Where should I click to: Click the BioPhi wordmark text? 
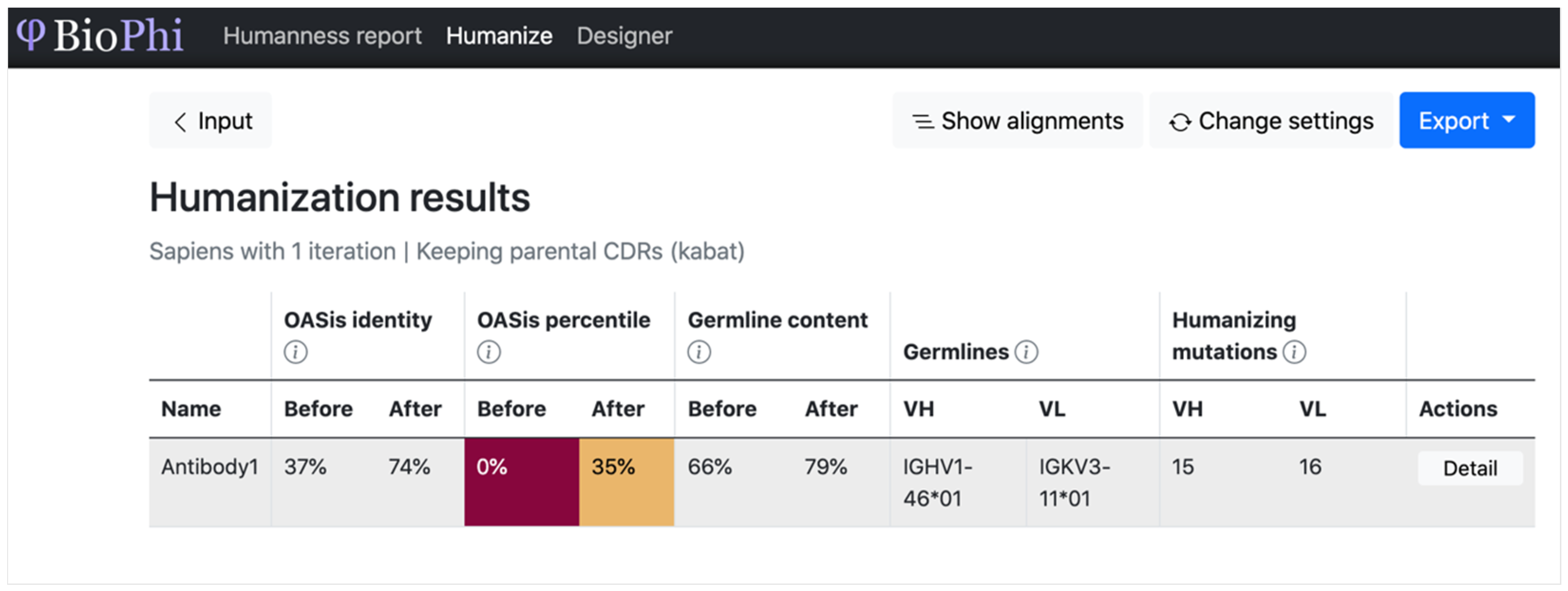(118, 35)
